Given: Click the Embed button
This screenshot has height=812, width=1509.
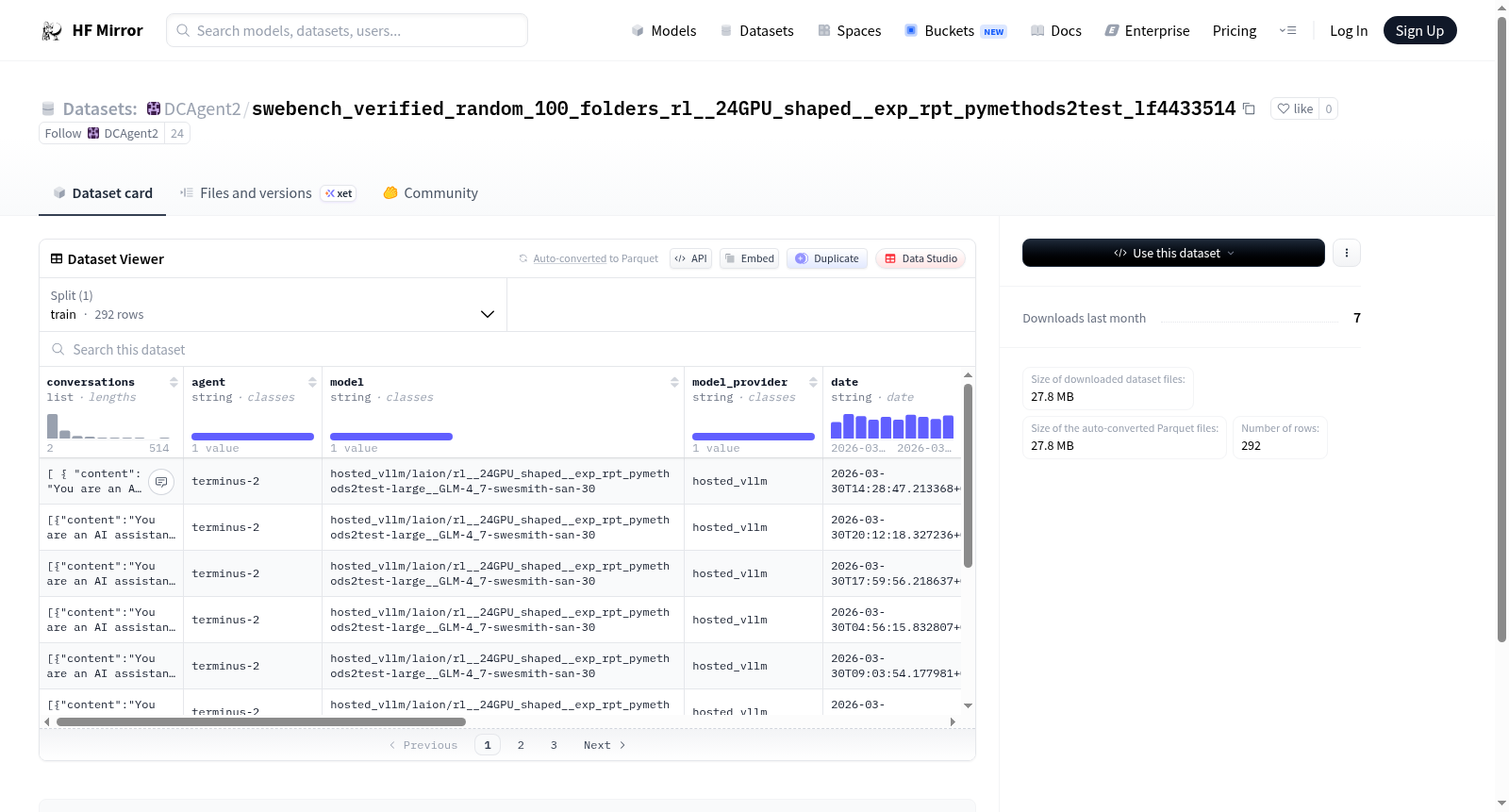Looking at the screenshot, I should point(749,258).
